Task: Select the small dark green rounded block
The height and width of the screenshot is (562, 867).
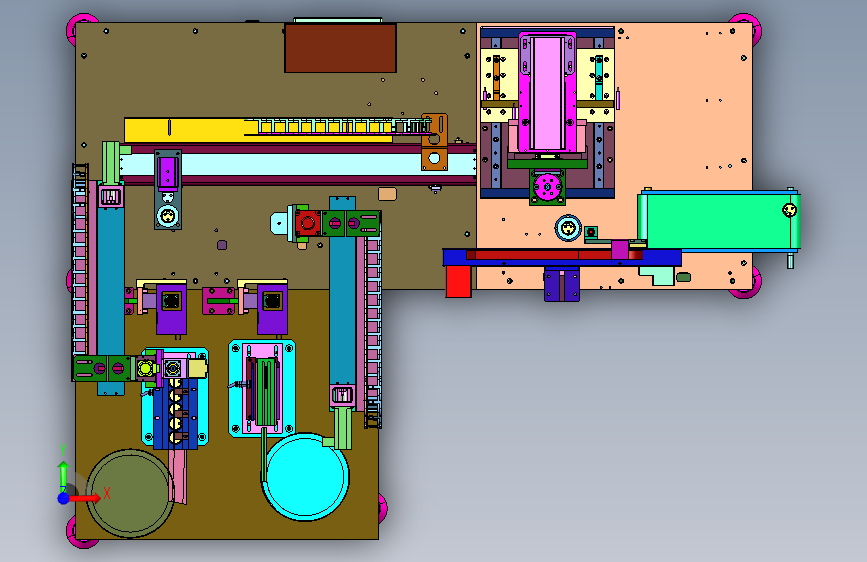Action: [684, 277]
